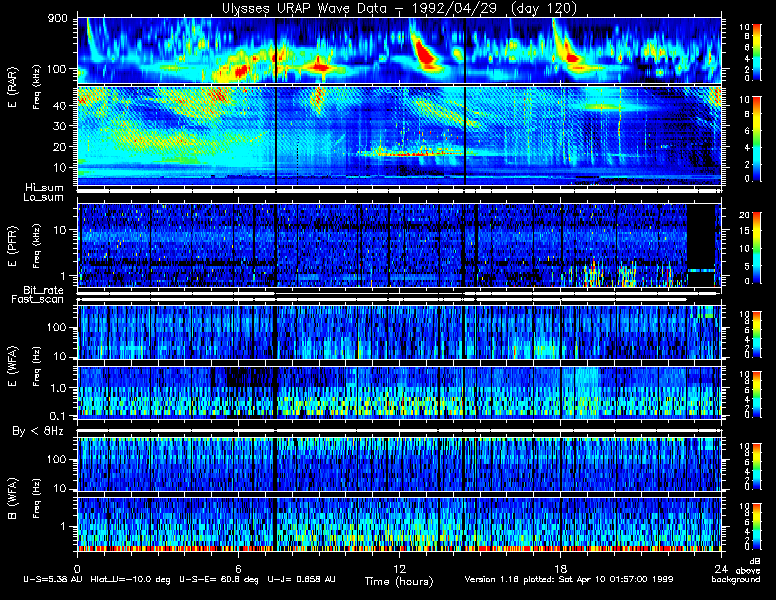
Task: Click the color bar beside the 10–40 kHz RAR panel
Action: coord(757,139)
